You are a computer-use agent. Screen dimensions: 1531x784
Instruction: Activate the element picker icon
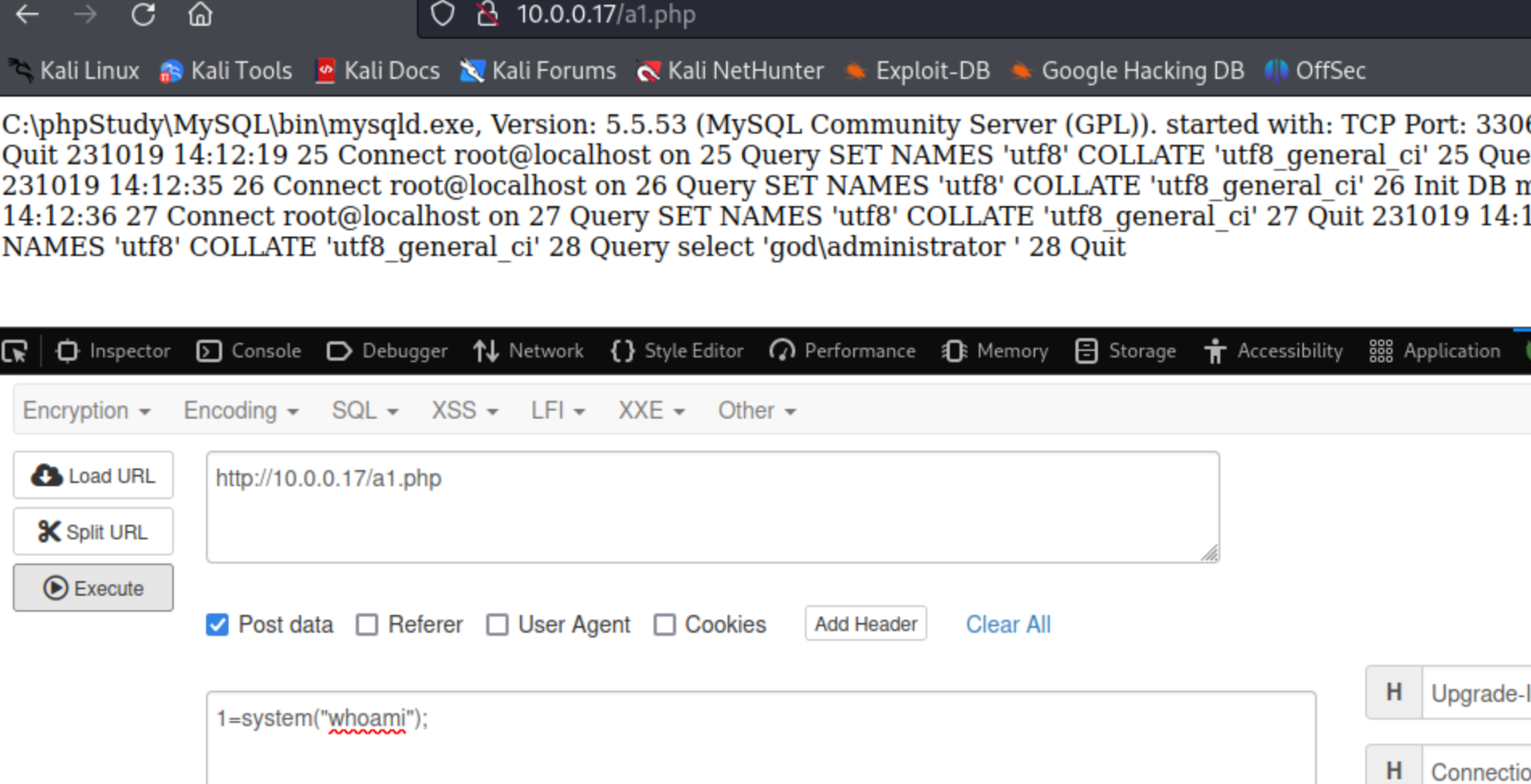(15, 352)
